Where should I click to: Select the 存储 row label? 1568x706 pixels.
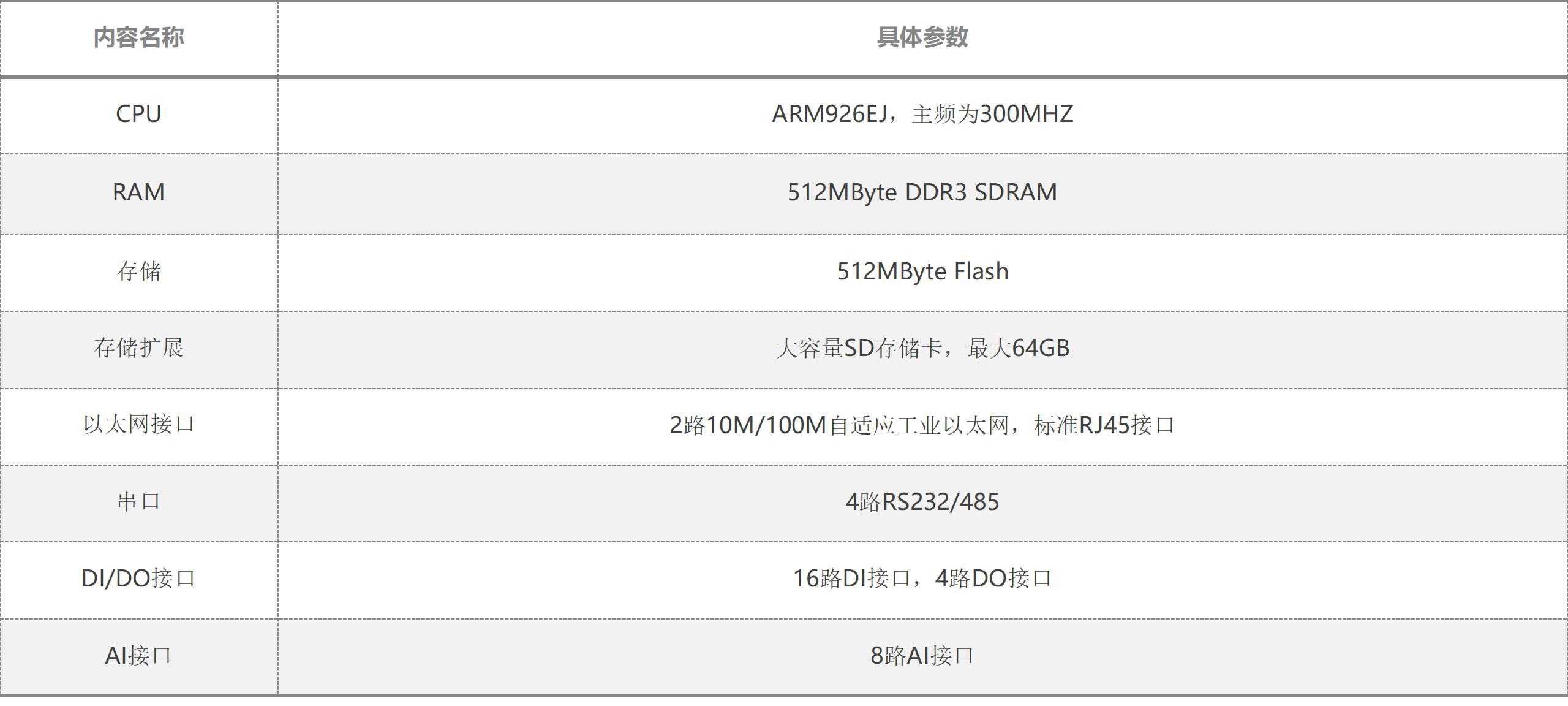(x=138, y=271)
